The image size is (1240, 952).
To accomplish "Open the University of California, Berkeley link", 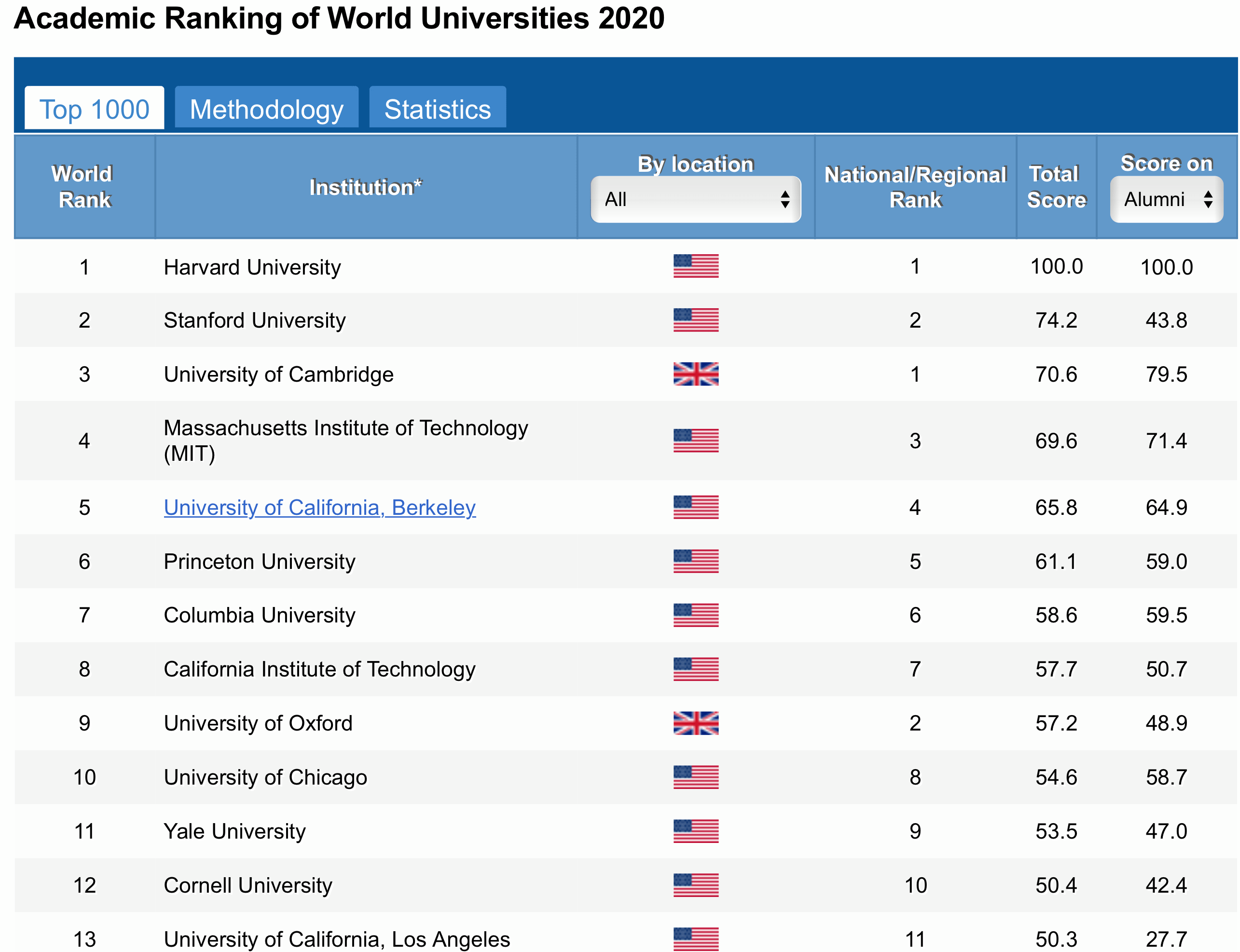I will 319,508.
